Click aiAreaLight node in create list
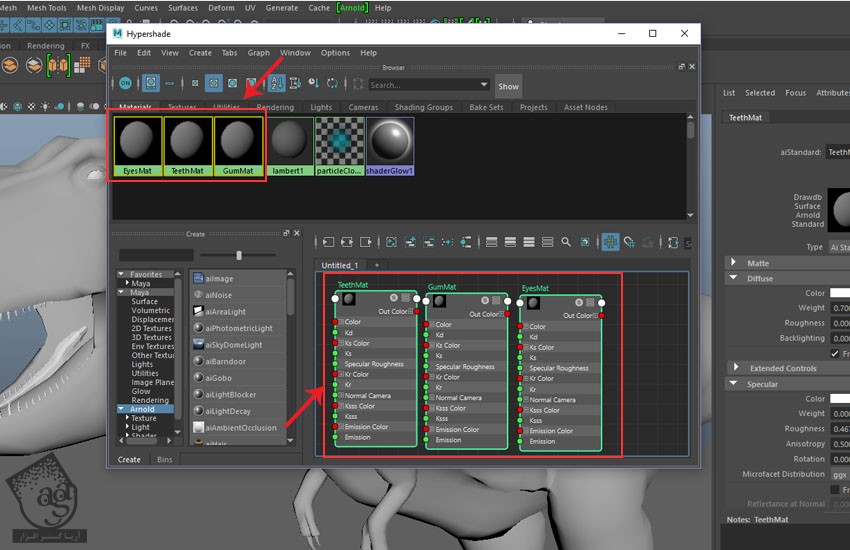850x550 pixels. (x=225, y=312)
